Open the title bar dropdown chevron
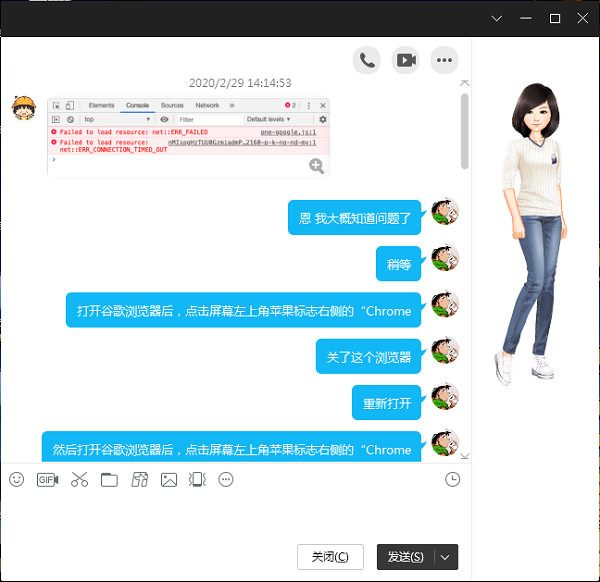Image resolution: width=600 pixels, height=582 pixels. click(497, 18)
